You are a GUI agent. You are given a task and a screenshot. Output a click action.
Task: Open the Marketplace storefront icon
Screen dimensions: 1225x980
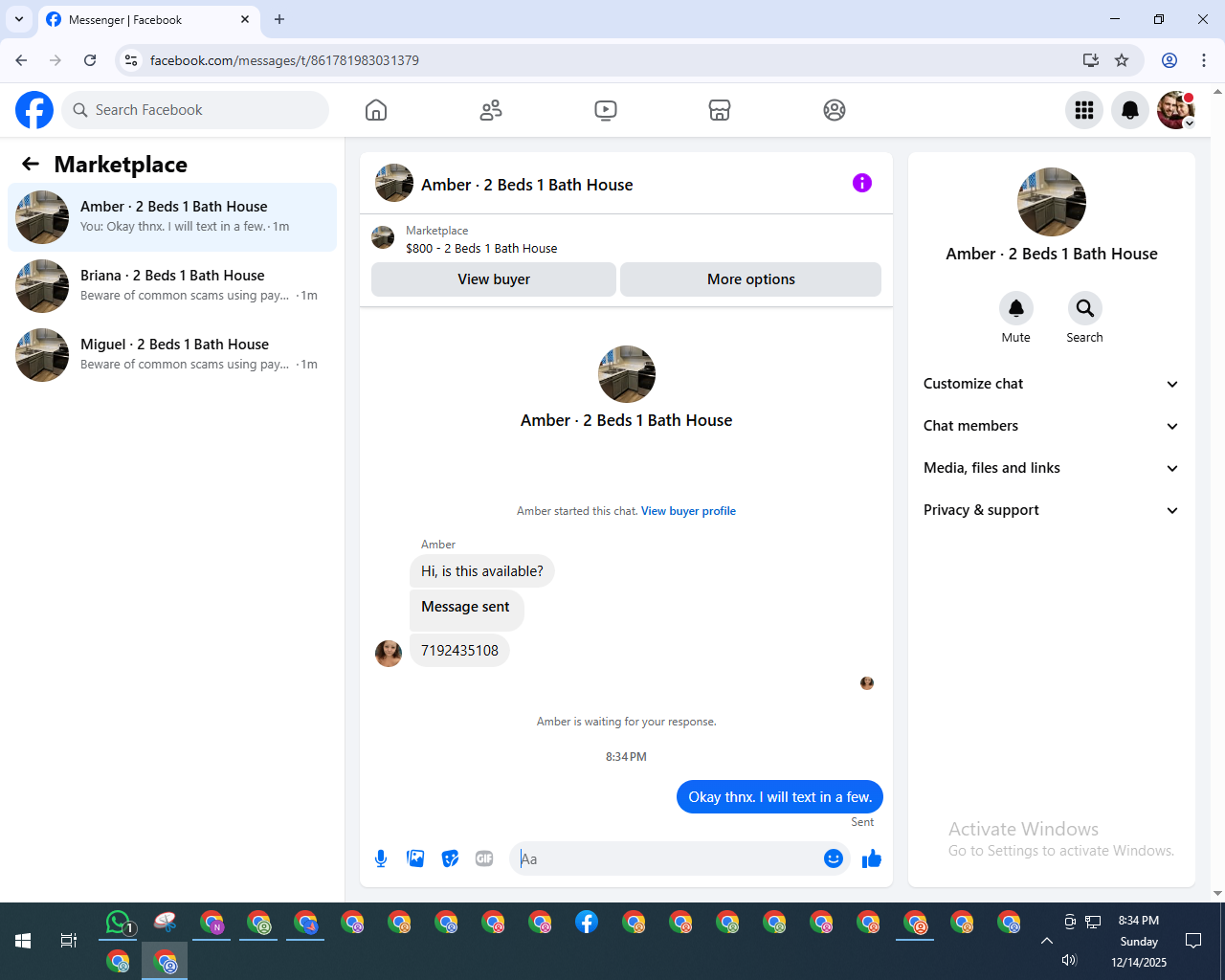coord(720,110)
